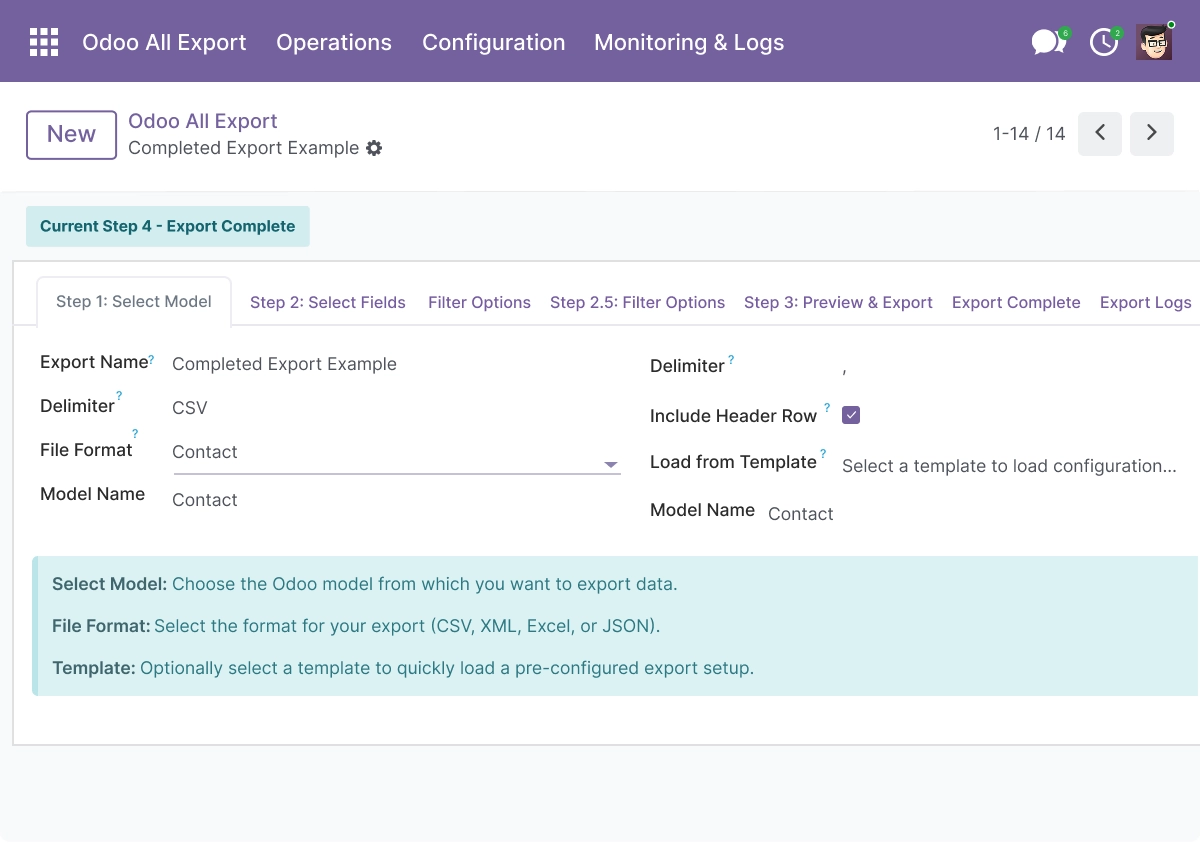
Task: Open the user avatar menu
Action: (x=1154, y=42)
